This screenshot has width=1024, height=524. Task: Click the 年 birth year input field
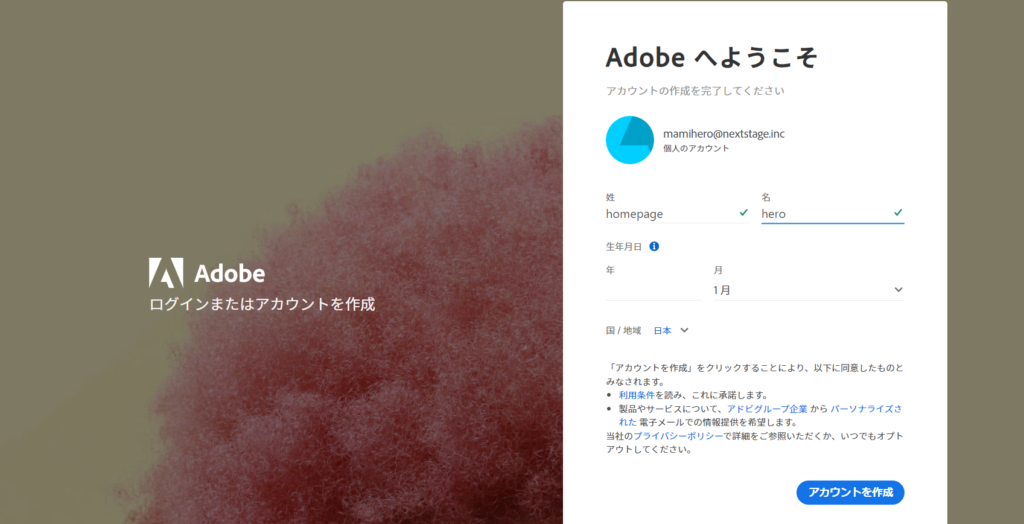click(653, 290)
